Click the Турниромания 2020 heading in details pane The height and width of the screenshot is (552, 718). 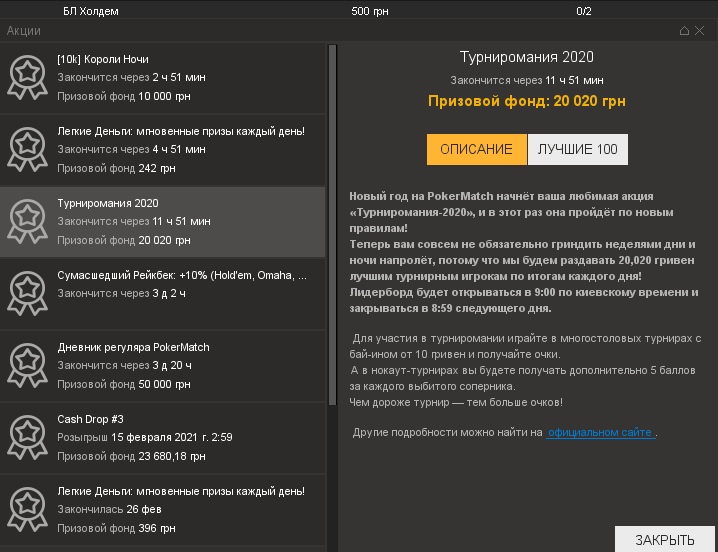[x=527, y=57]
